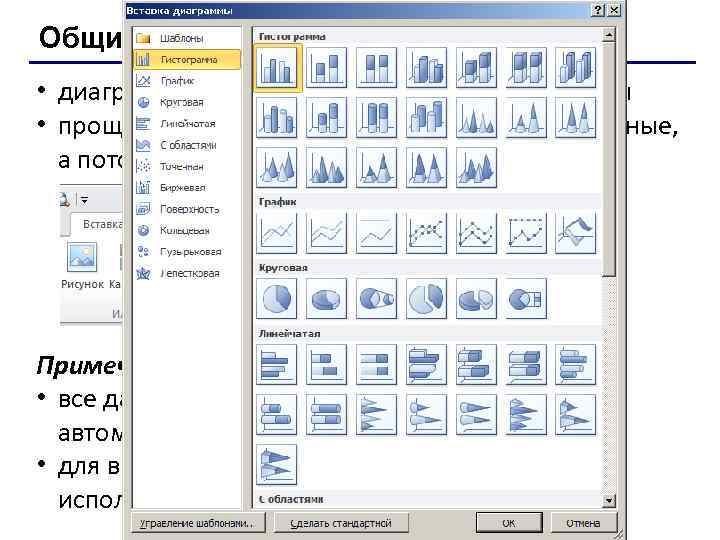
Task: Click the Сделать стандартной button
Action: 341,523
